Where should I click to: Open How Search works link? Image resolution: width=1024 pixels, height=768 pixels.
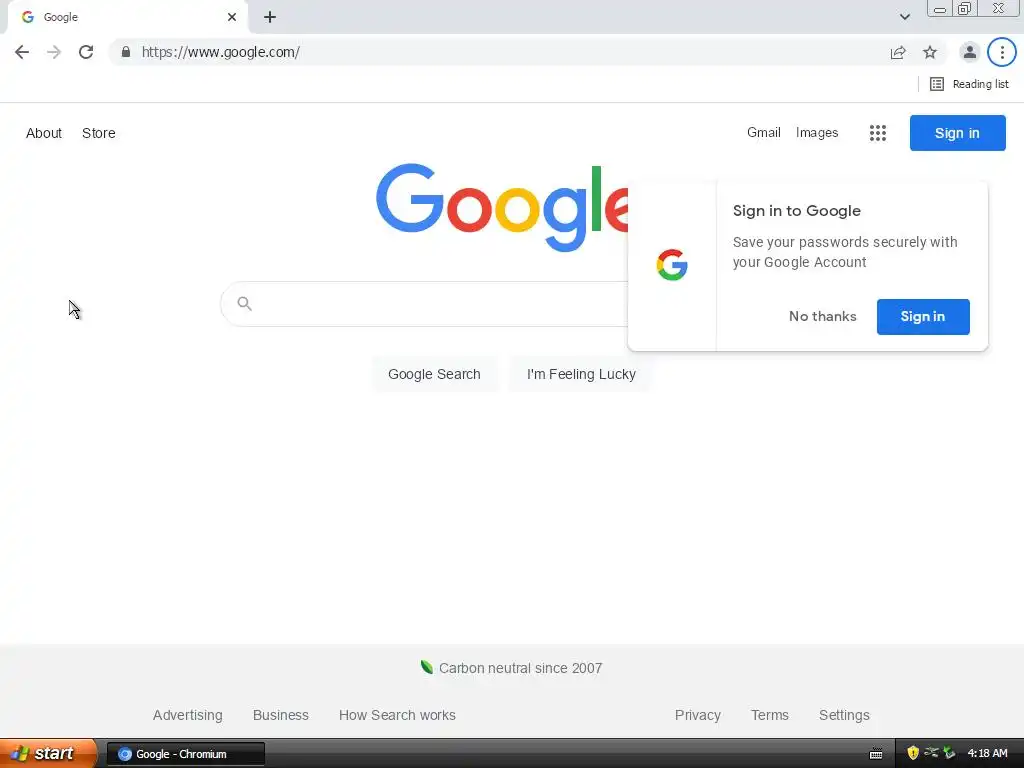pos(397,715)
